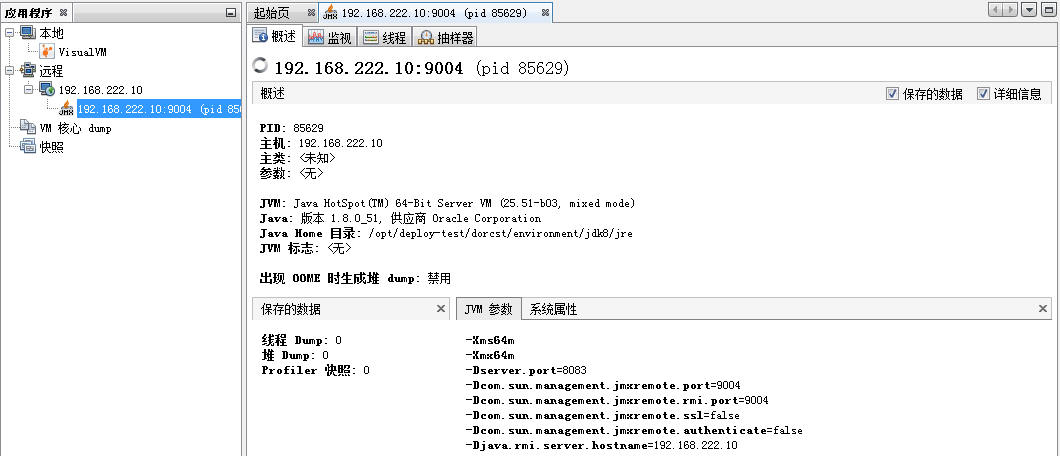Close the JVM 参数 section

1043,309
